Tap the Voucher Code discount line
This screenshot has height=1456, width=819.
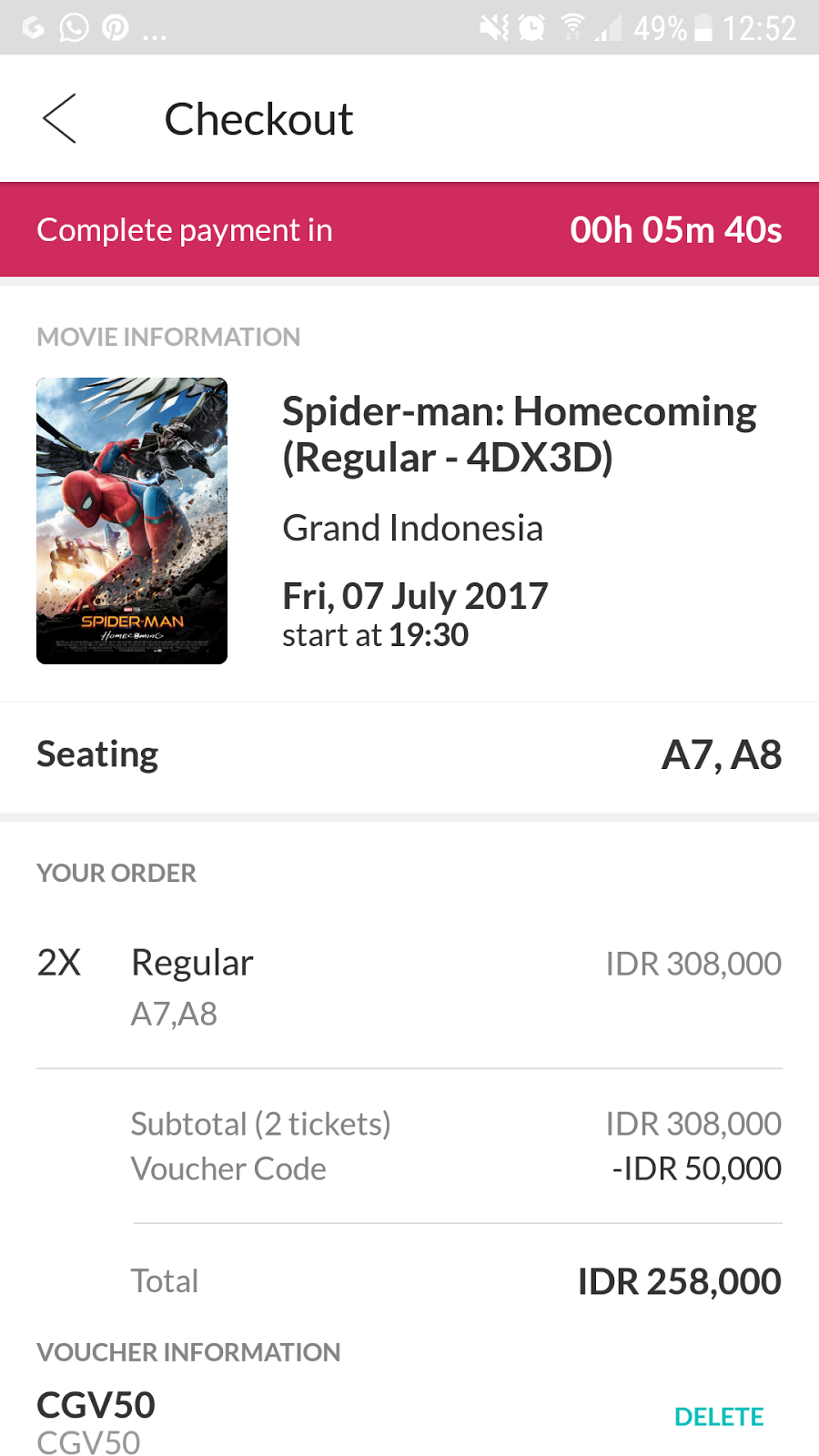pyautogui.click(x=456, y=1168)
